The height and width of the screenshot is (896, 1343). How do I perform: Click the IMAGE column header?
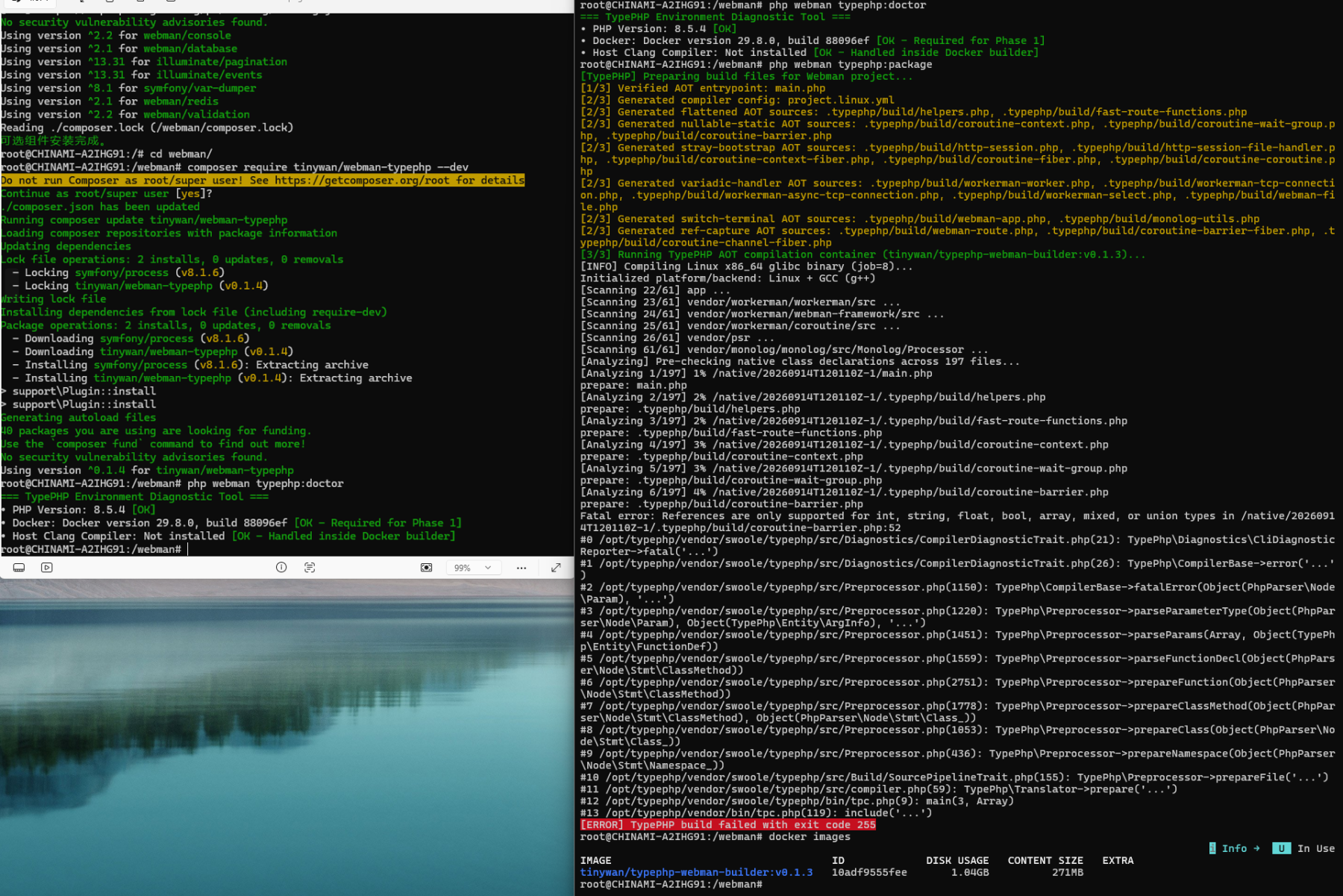[595, 860]
